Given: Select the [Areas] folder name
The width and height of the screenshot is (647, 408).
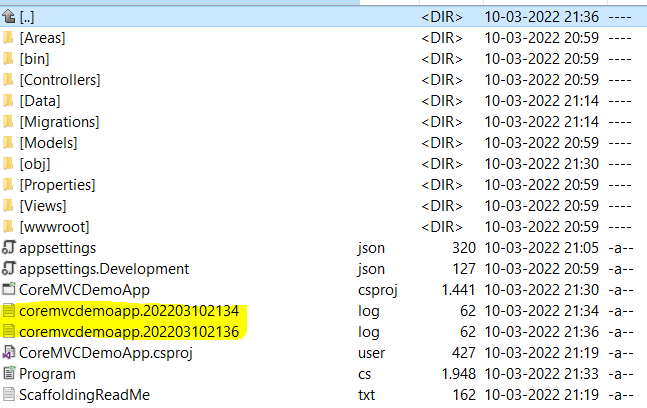Looking at the screenshot, I should click(43, 38).
